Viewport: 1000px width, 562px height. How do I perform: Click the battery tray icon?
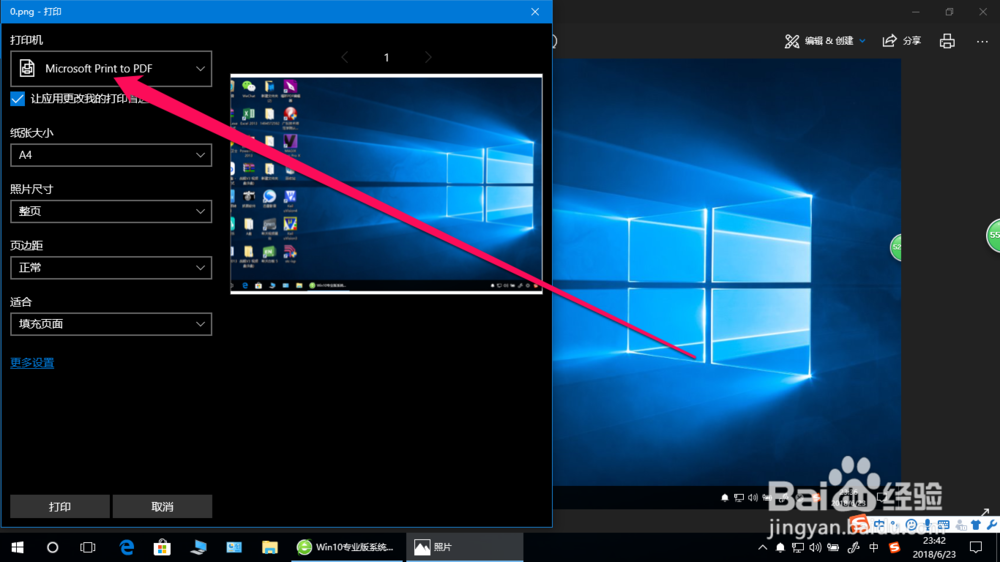coord(833,547)
